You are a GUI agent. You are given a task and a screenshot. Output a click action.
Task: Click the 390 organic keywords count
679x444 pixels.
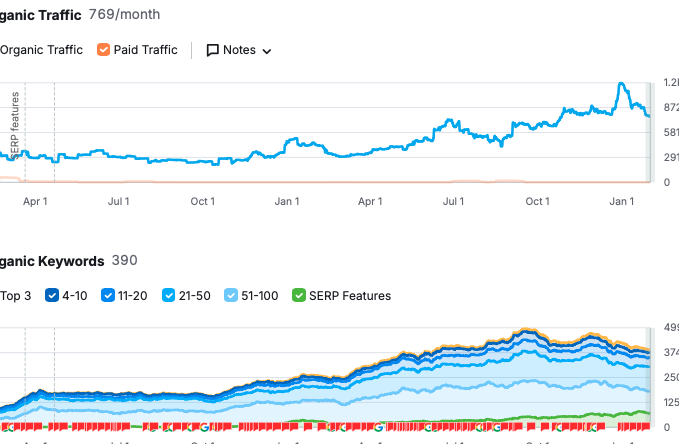[125, 260]
